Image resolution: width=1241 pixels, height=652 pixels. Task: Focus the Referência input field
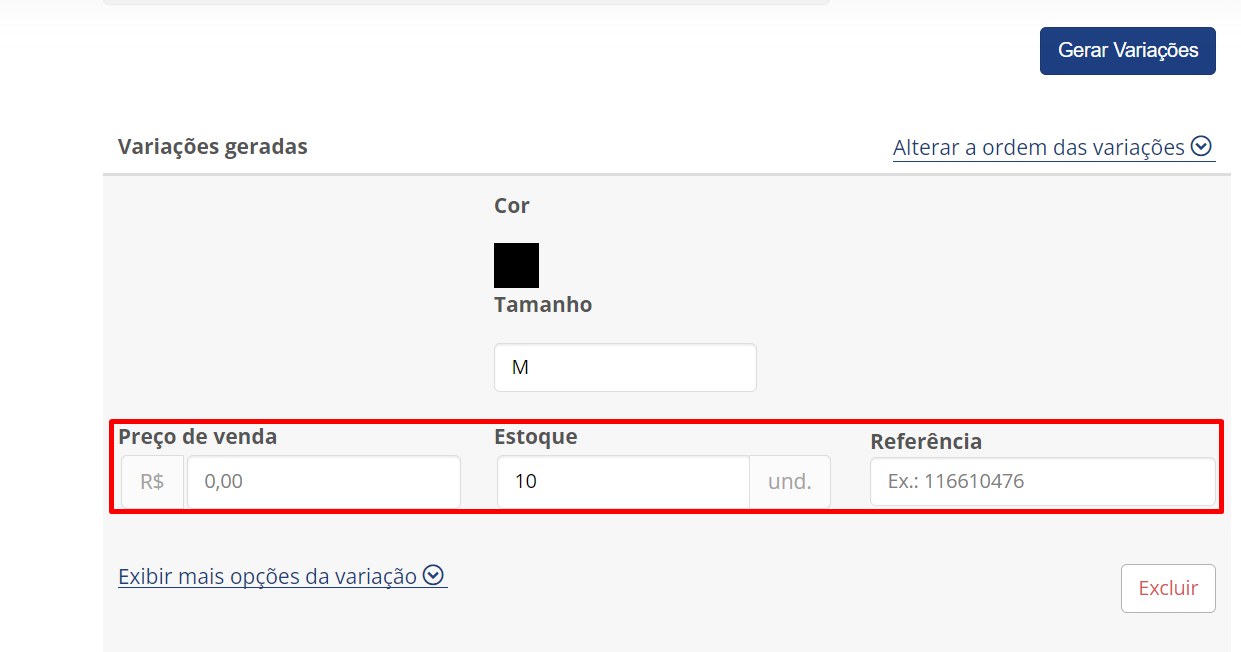(1043, 481)
